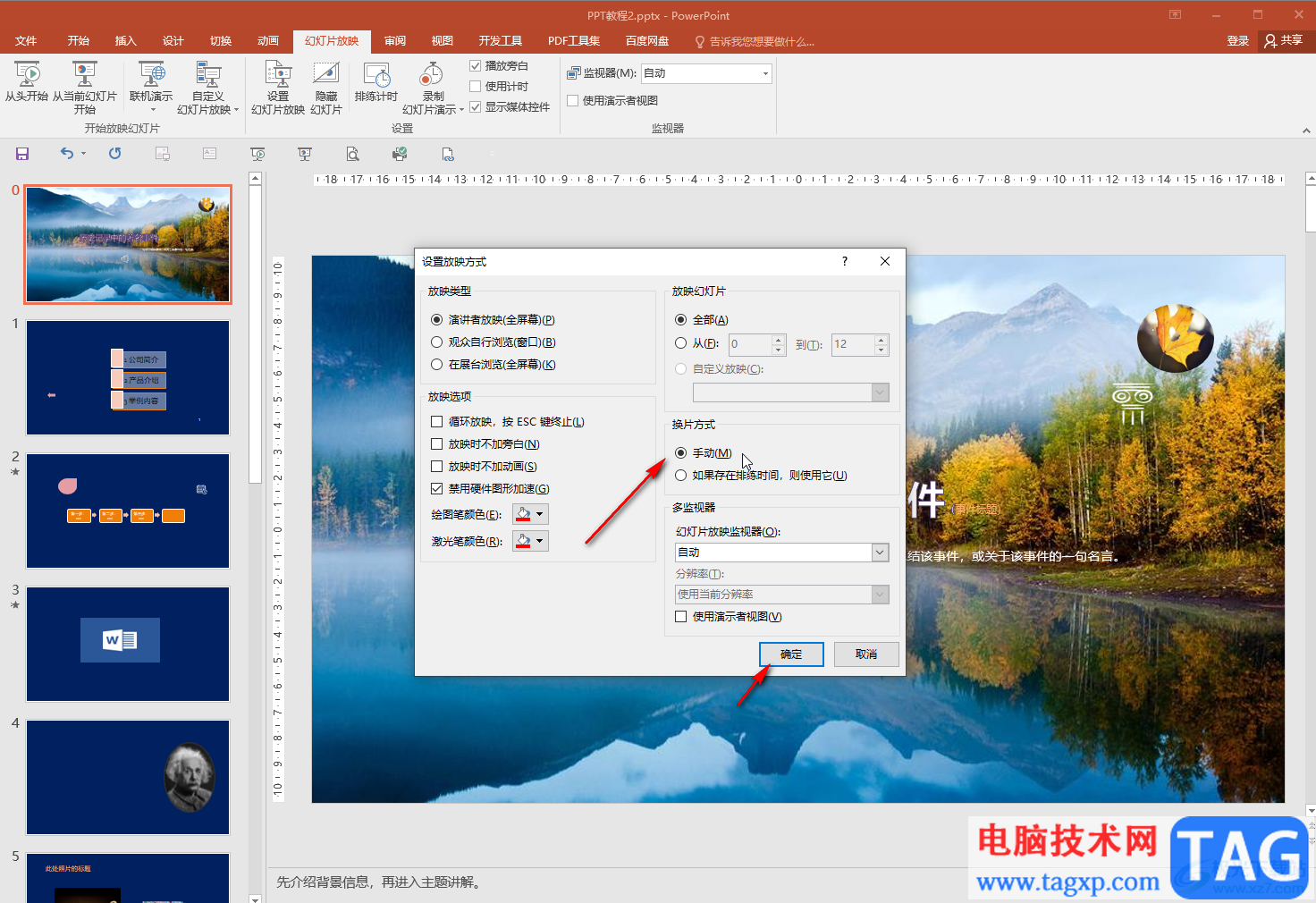Click document link icon in quick access toolbar
The width and height of the screenshot is (1316, 903).
point(448,154)
